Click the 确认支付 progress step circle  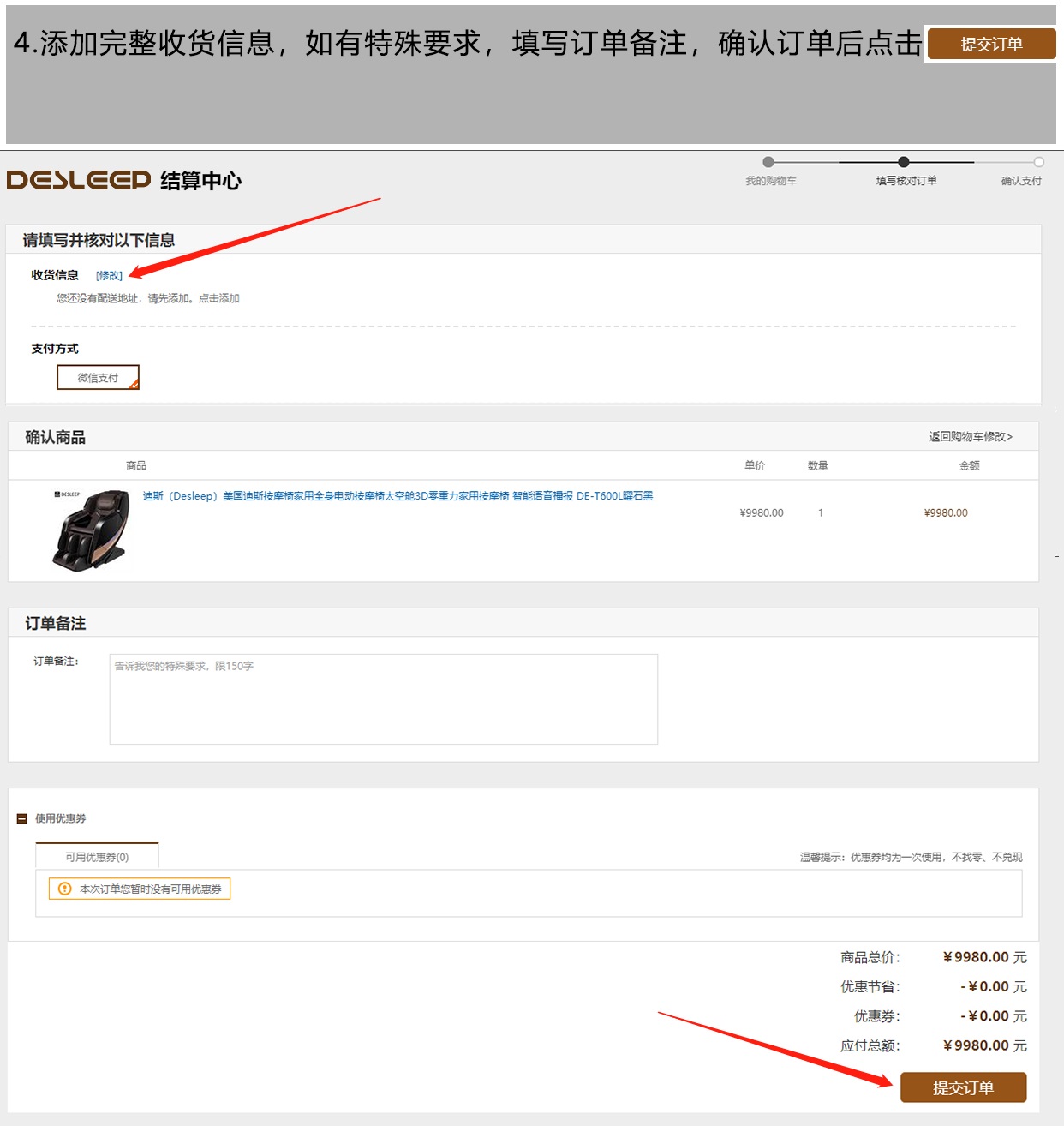point(1038,162)
